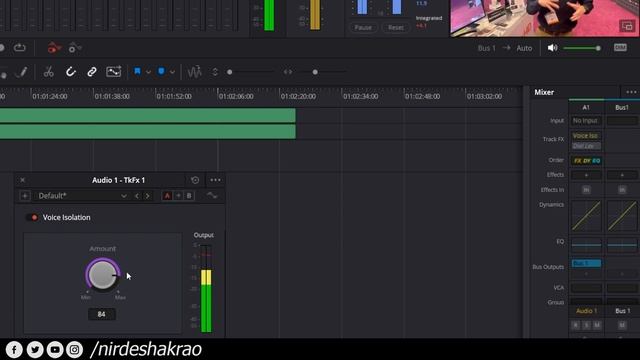Pause the loudness meter
The image size is (640, 360).
click(363, 28)
